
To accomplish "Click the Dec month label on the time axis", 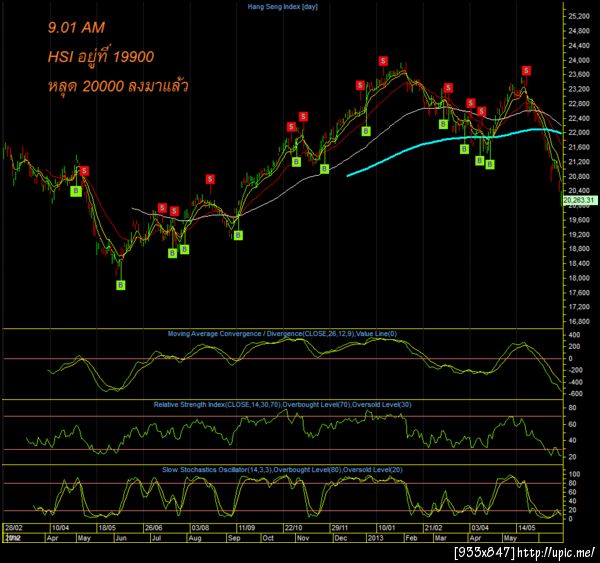I will click(x=341, y=538).
